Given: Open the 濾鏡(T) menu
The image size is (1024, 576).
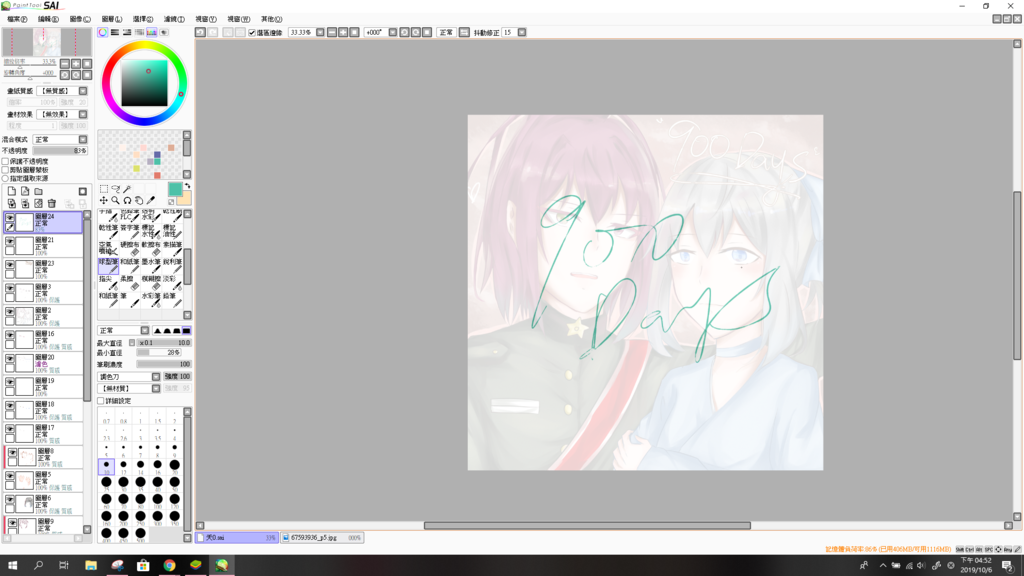Looking at the screenshot, I should (x=174, y=19).
